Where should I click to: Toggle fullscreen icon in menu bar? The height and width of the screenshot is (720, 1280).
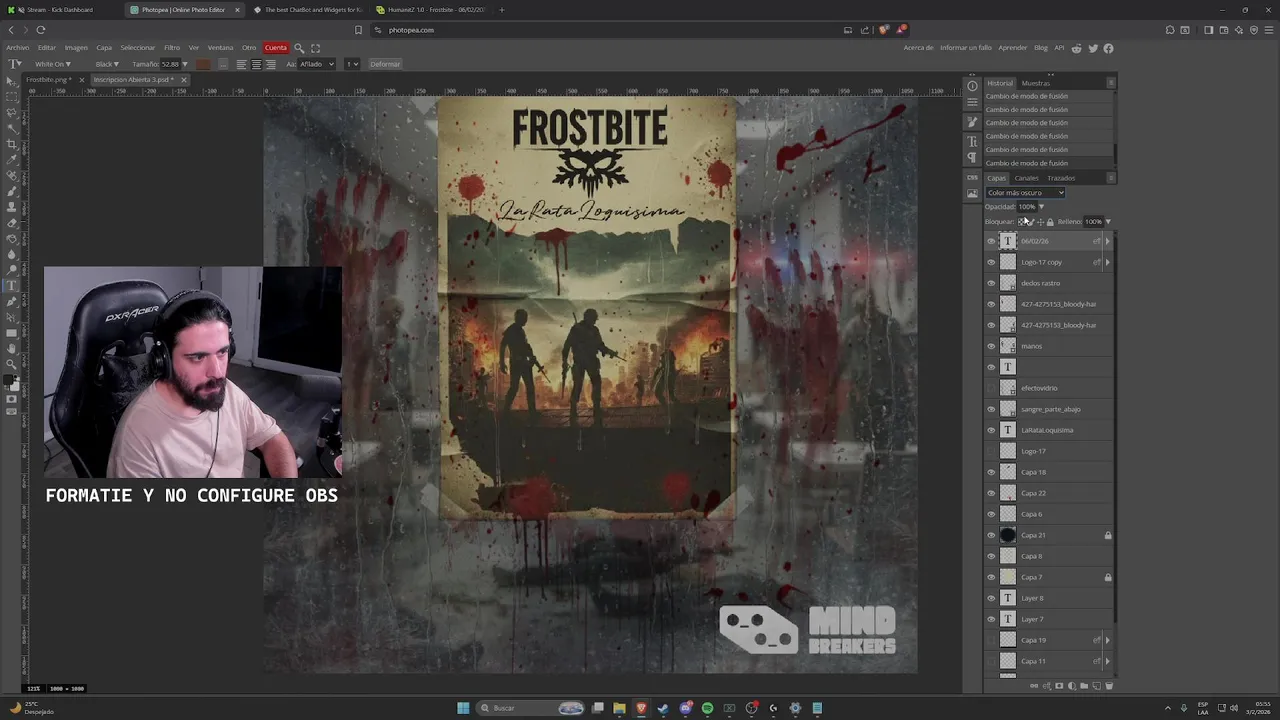point(316,47)
